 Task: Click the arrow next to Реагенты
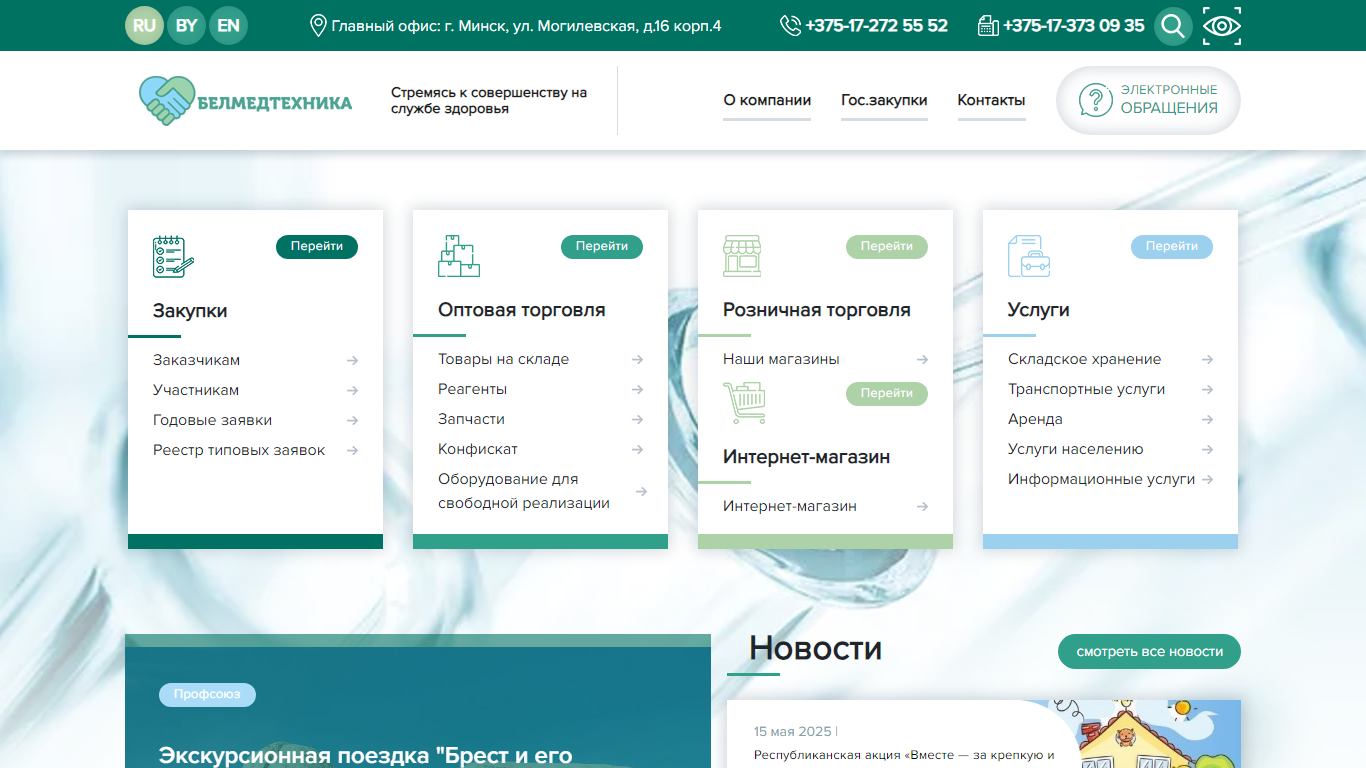[x=638, y=390]
